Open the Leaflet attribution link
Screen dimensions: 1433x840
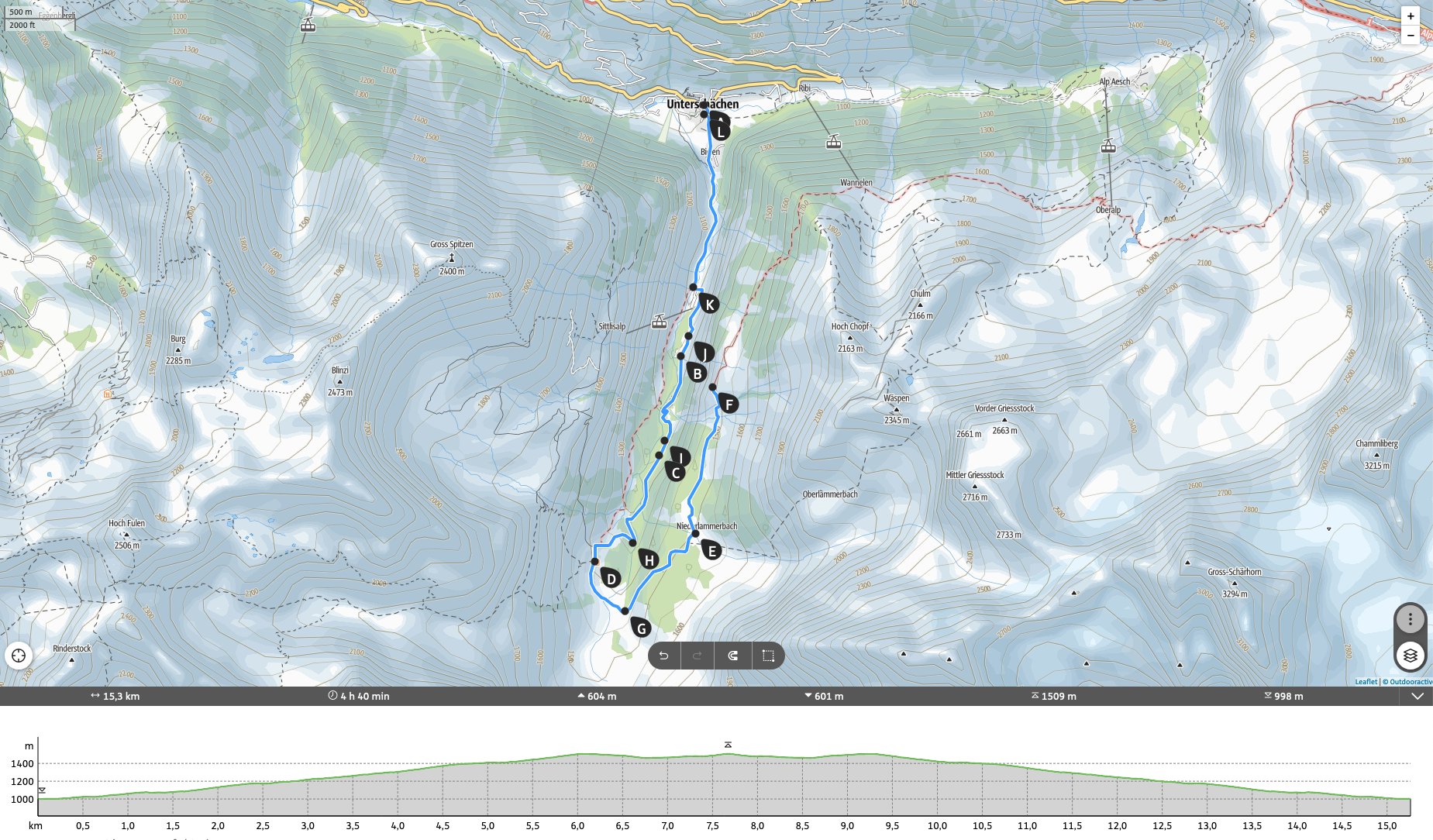[x=1366, y=682]
